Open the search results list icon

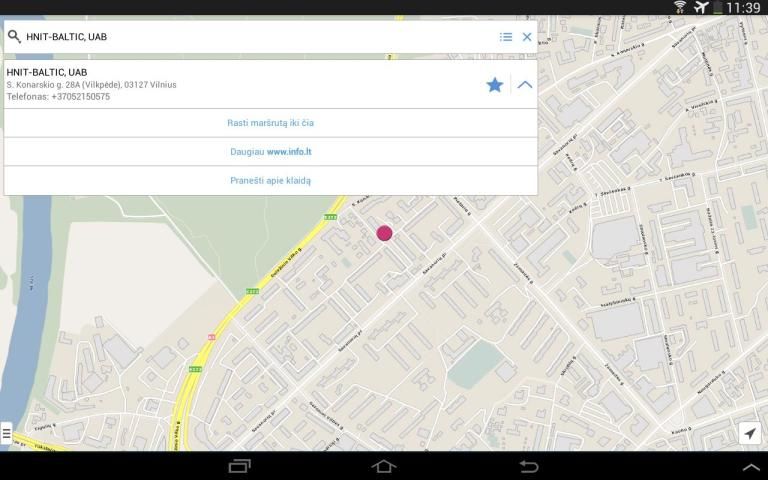(x=506, y=37)
